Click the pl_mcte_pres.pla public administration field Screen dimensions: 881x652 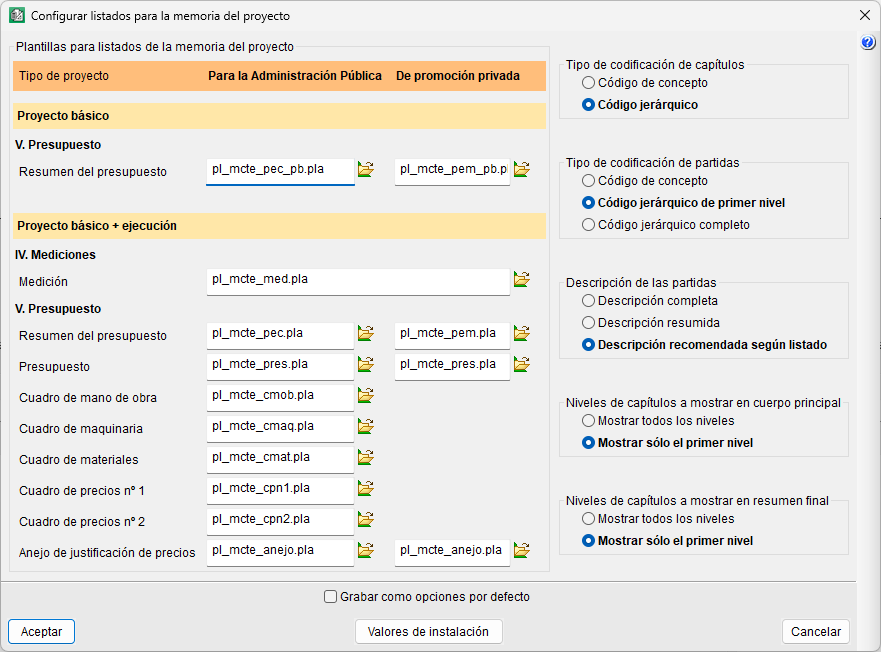coord(280,365)
